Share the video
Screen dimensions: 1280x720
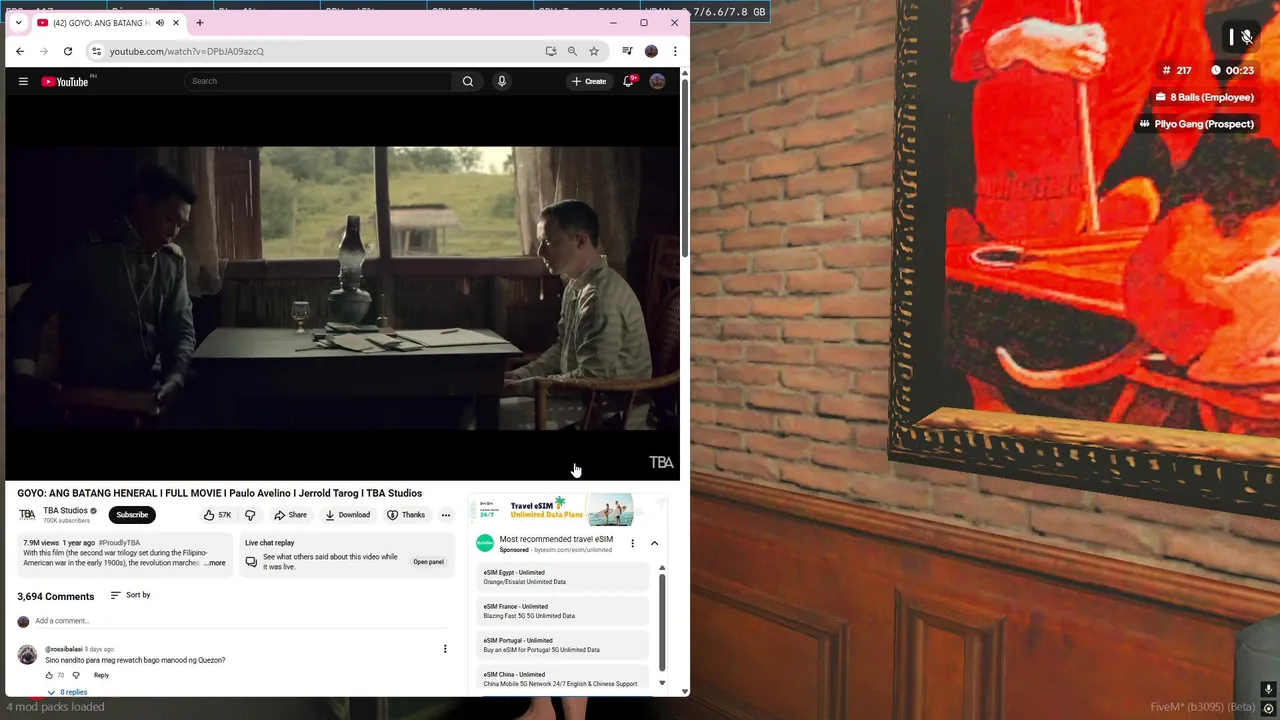pos(290,515)
